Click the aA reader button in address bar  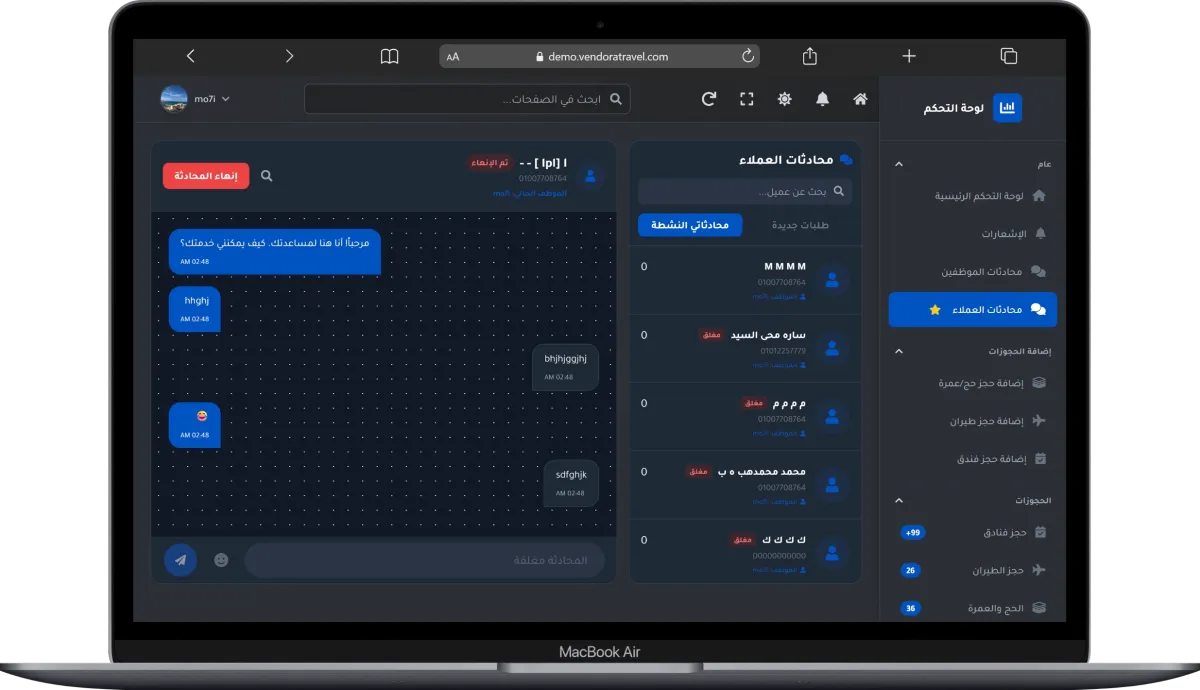click(x=453, y=57)
